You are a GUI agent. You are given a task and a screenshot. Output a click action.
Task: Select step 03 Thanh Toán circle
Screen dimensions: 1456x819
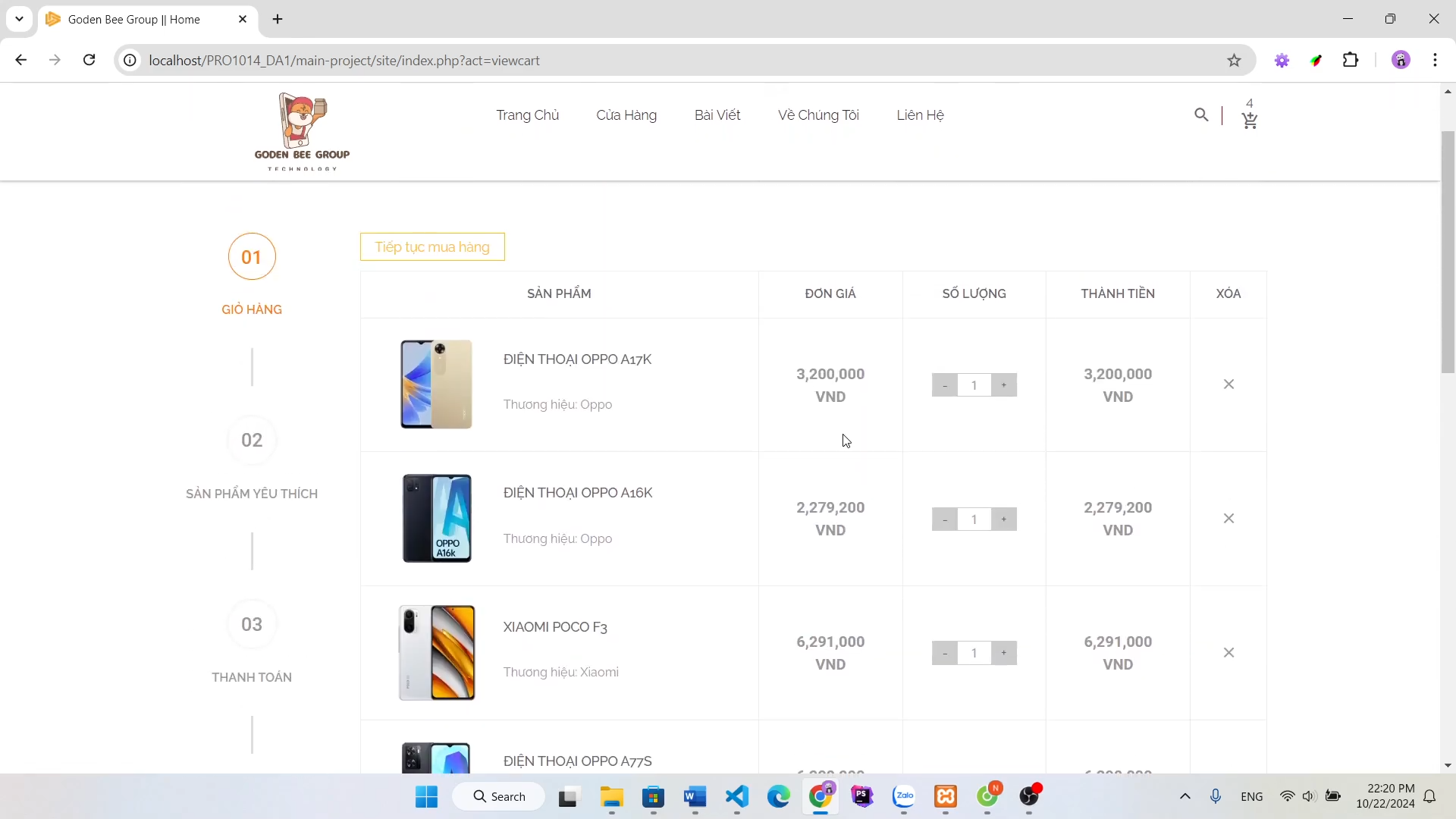(x=252, y=625)
